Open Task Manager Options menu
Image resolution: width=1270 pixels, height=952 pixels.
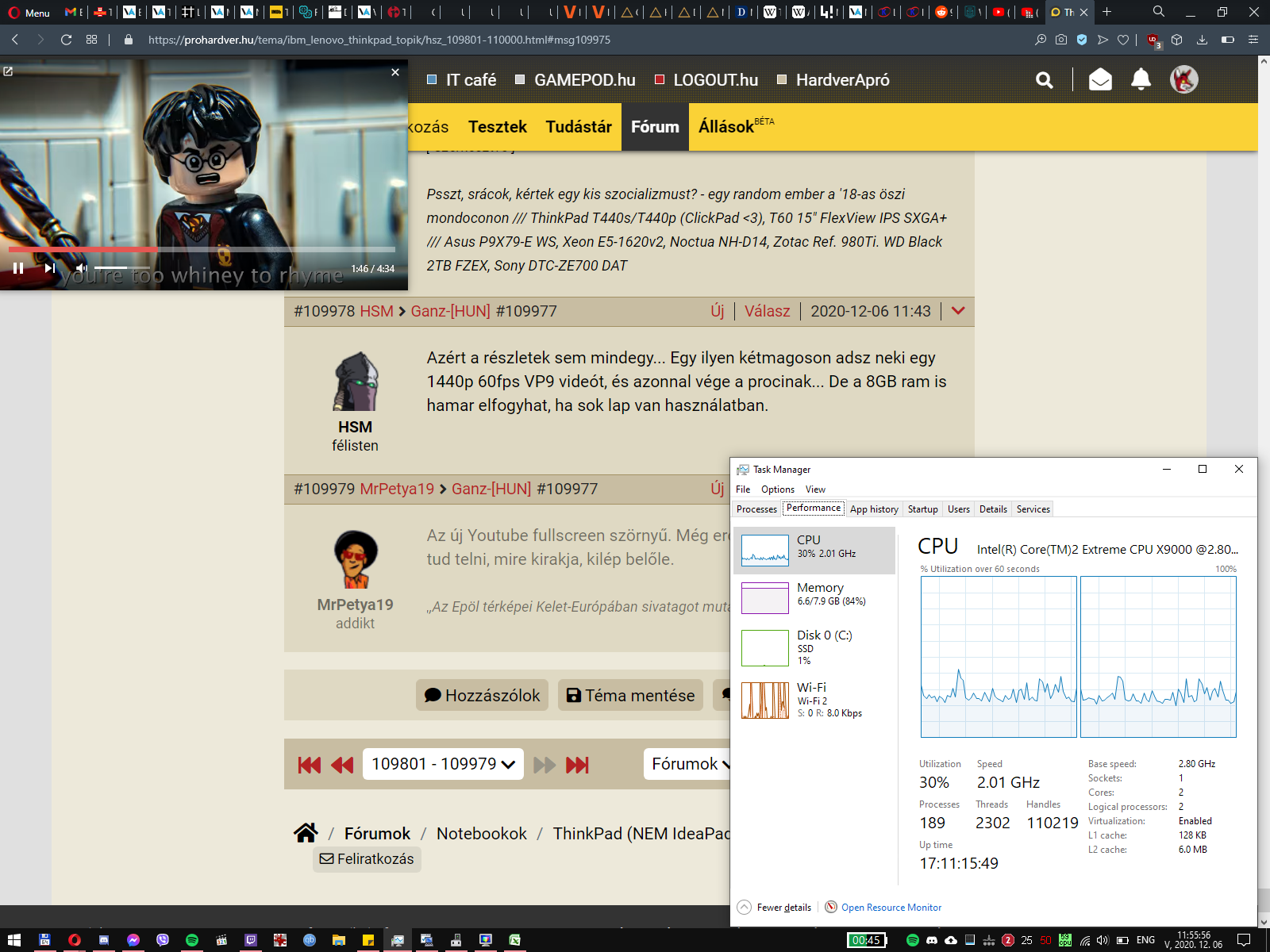point(778,489)
